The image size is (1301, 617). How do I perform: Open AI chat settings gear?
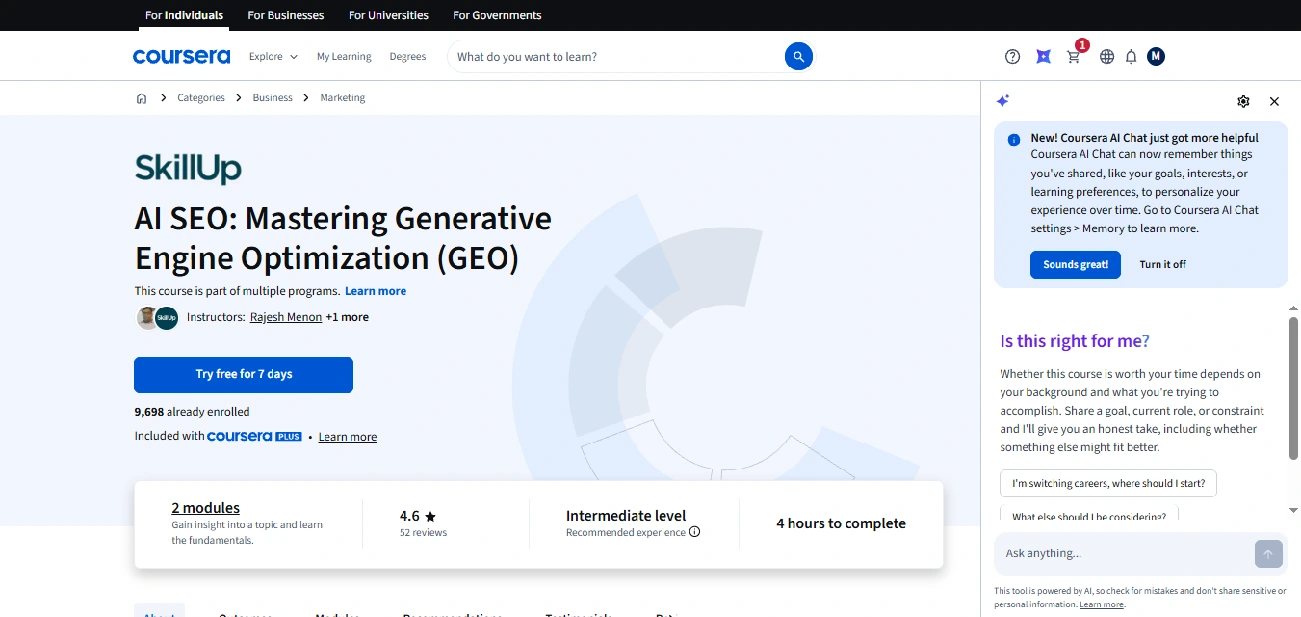click(1243, 101)
